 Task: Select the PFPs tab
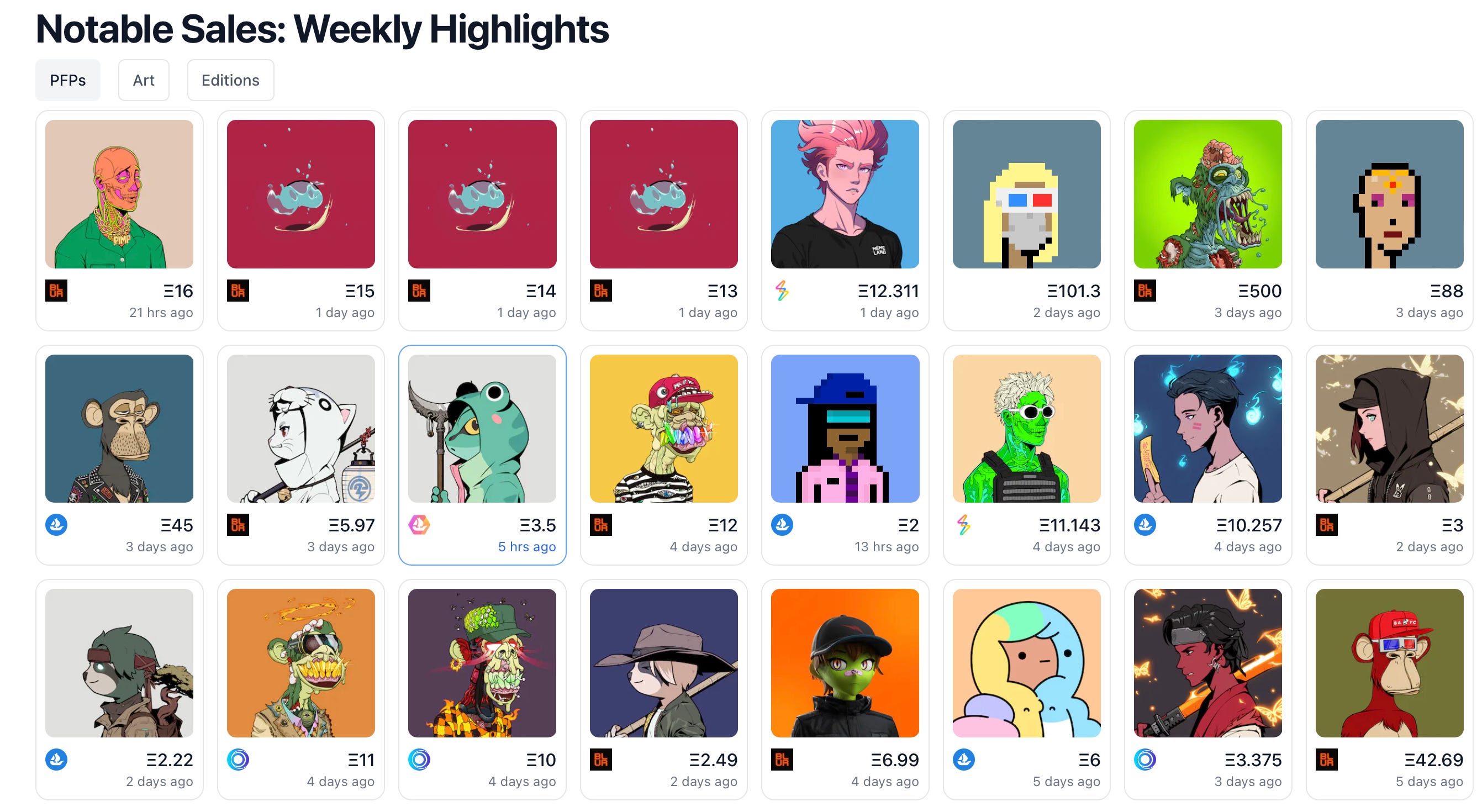click(68, 80)
